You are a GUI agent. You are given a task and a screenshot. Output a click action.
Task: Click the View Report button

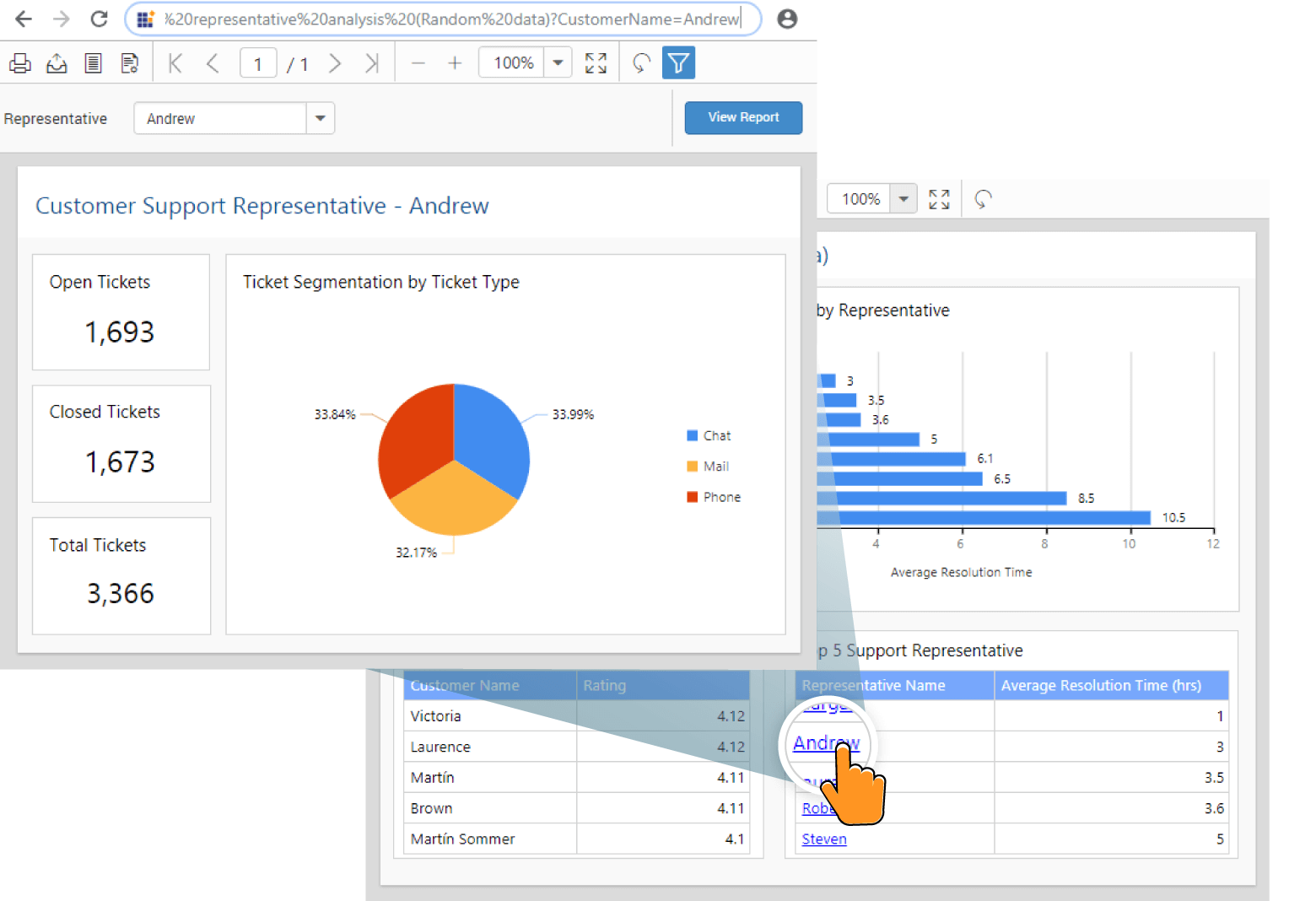(743, 117)
